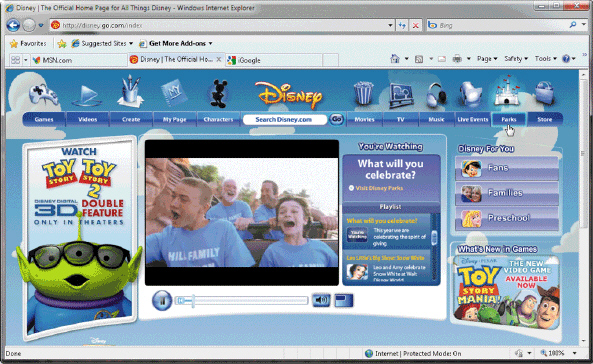Open the Videos navigation button
The height and width of the screenshot is (364, 593).
pyautogui.click(x=88, y=119)
